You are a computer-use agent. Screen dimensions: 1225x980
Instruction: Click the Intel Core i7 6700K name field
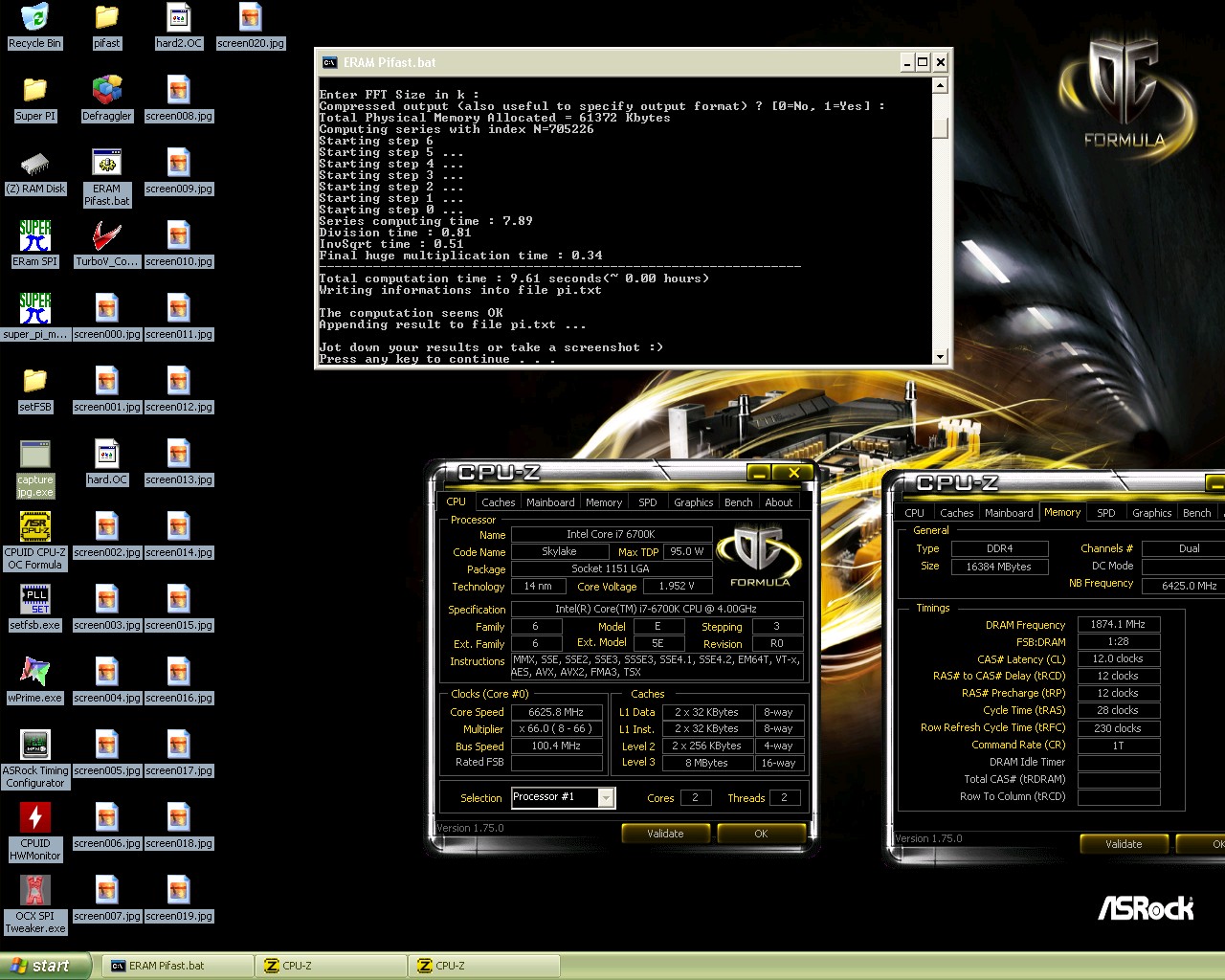[611, 534]
